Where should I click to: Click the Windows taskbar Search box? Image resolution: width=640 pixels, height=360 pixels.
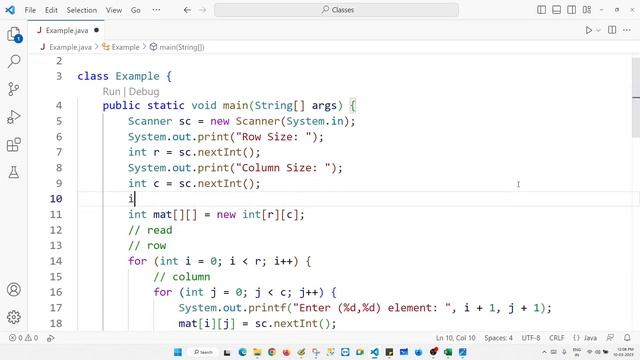(203, 352)
